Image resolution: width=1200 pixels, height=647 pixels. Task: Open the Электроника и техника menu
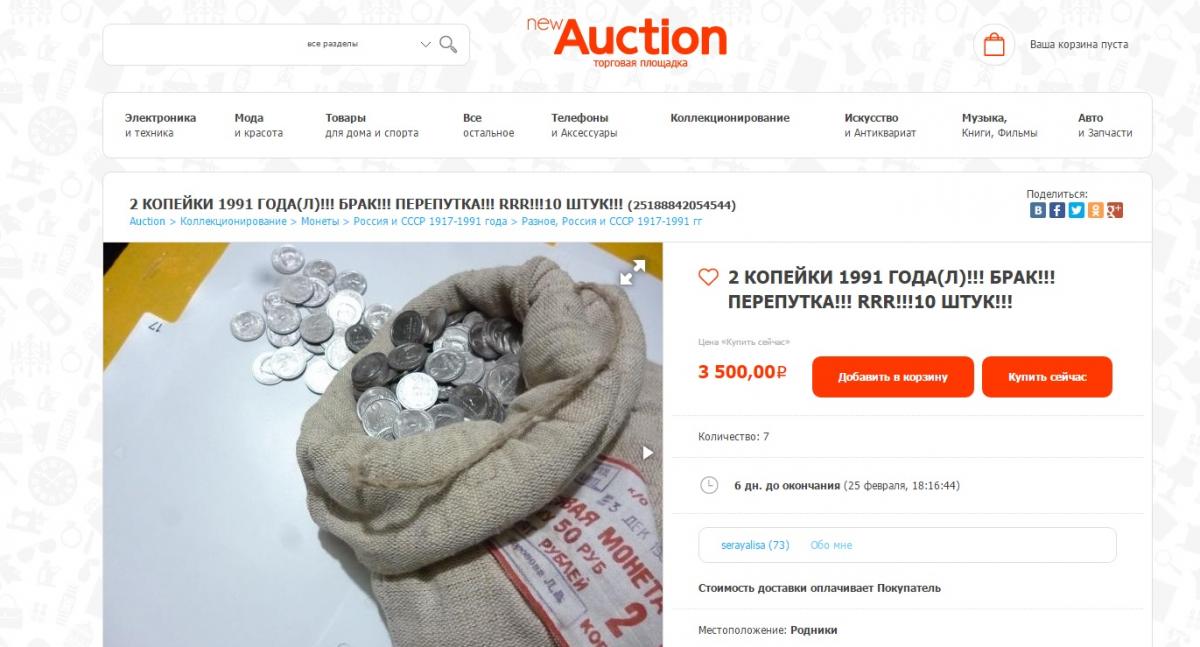[x=160, y=125]
